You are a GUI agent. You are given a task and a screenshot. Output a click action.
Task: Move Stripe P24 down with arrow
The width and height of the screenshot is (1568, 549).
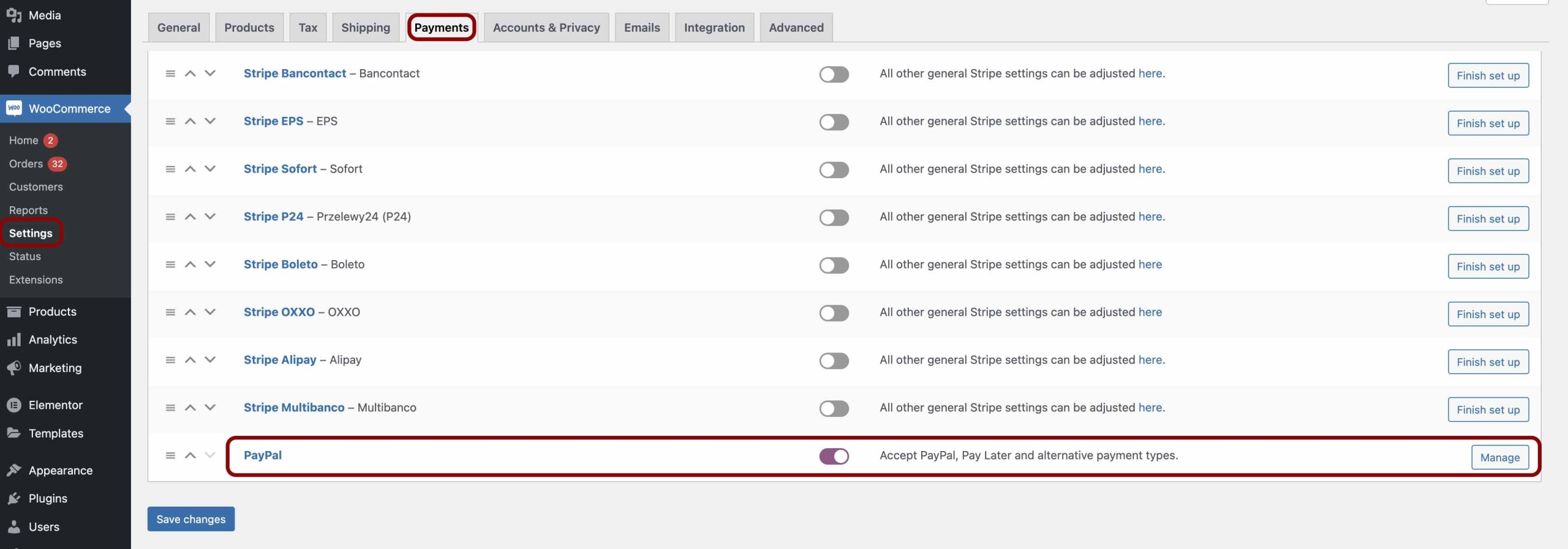pos(210,217)
